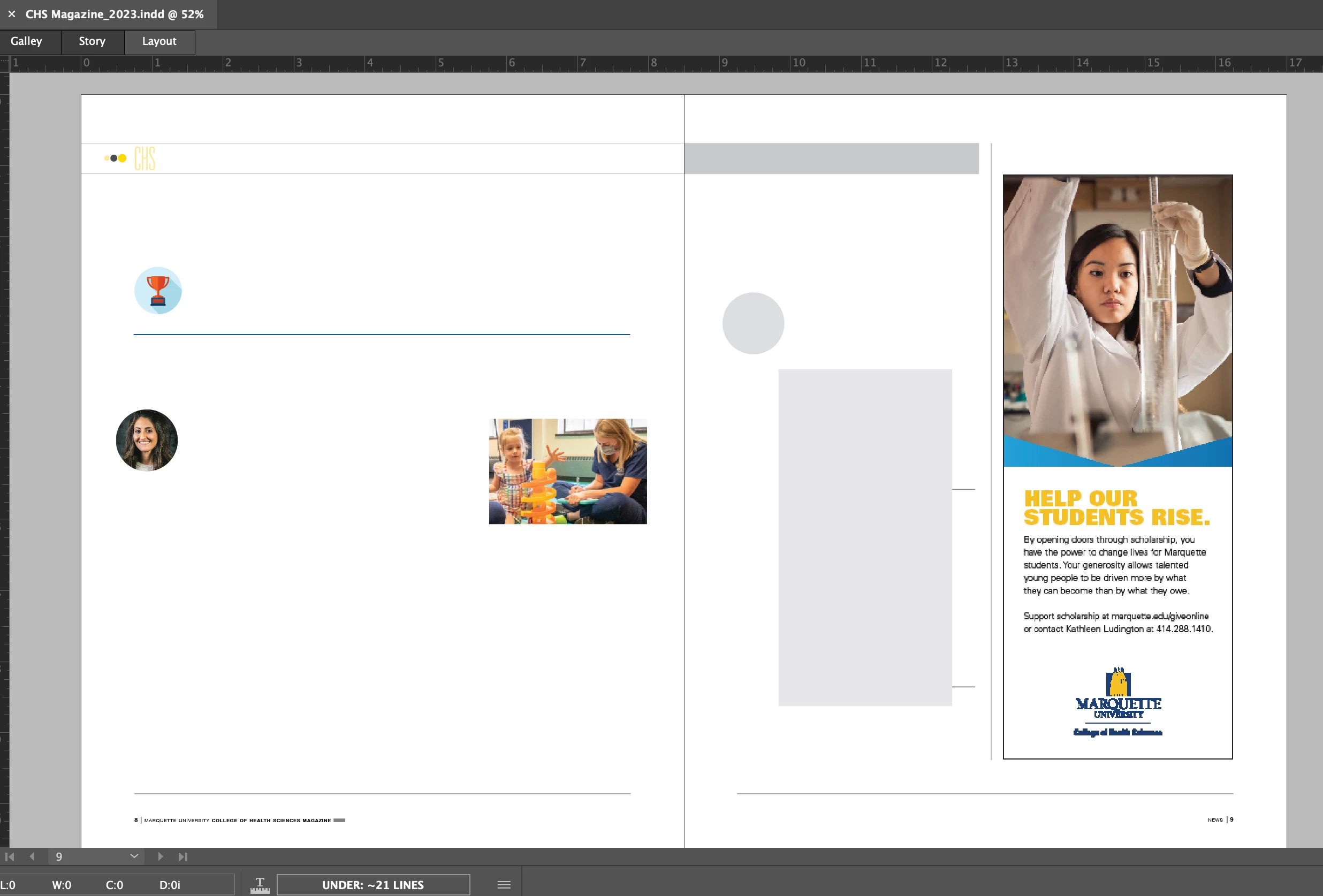Select the child therapy photo
The height and width of the screenshot is (896, 1323).
(x=567, y=472)
